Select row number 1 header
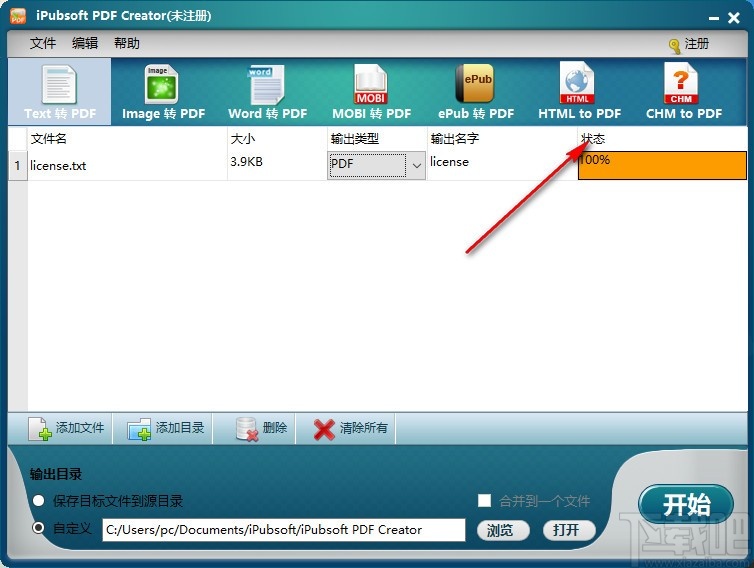This screenshot has height=568, width=754. pyautogui.click(x=18, y=166)
